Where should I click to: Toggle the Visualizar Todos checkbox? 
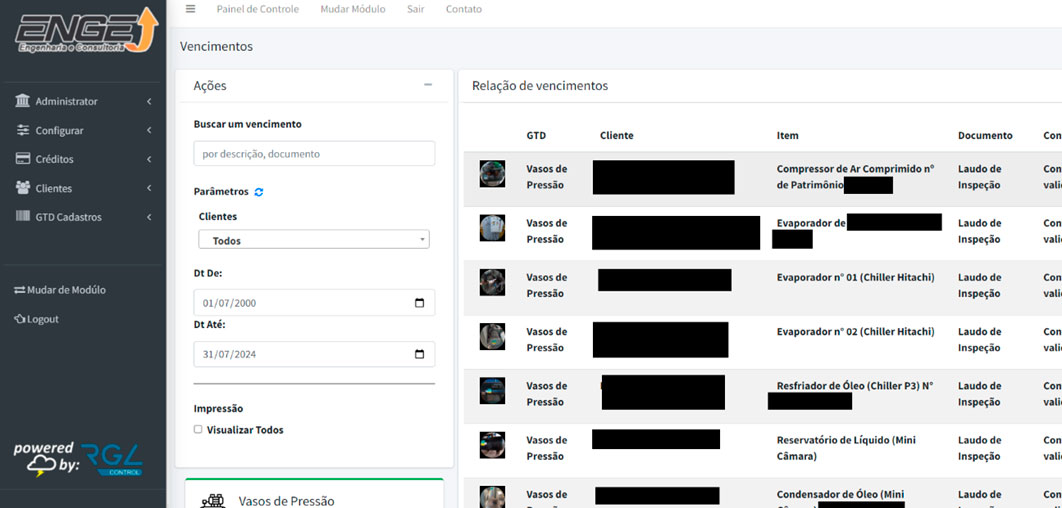pos(198,430)
